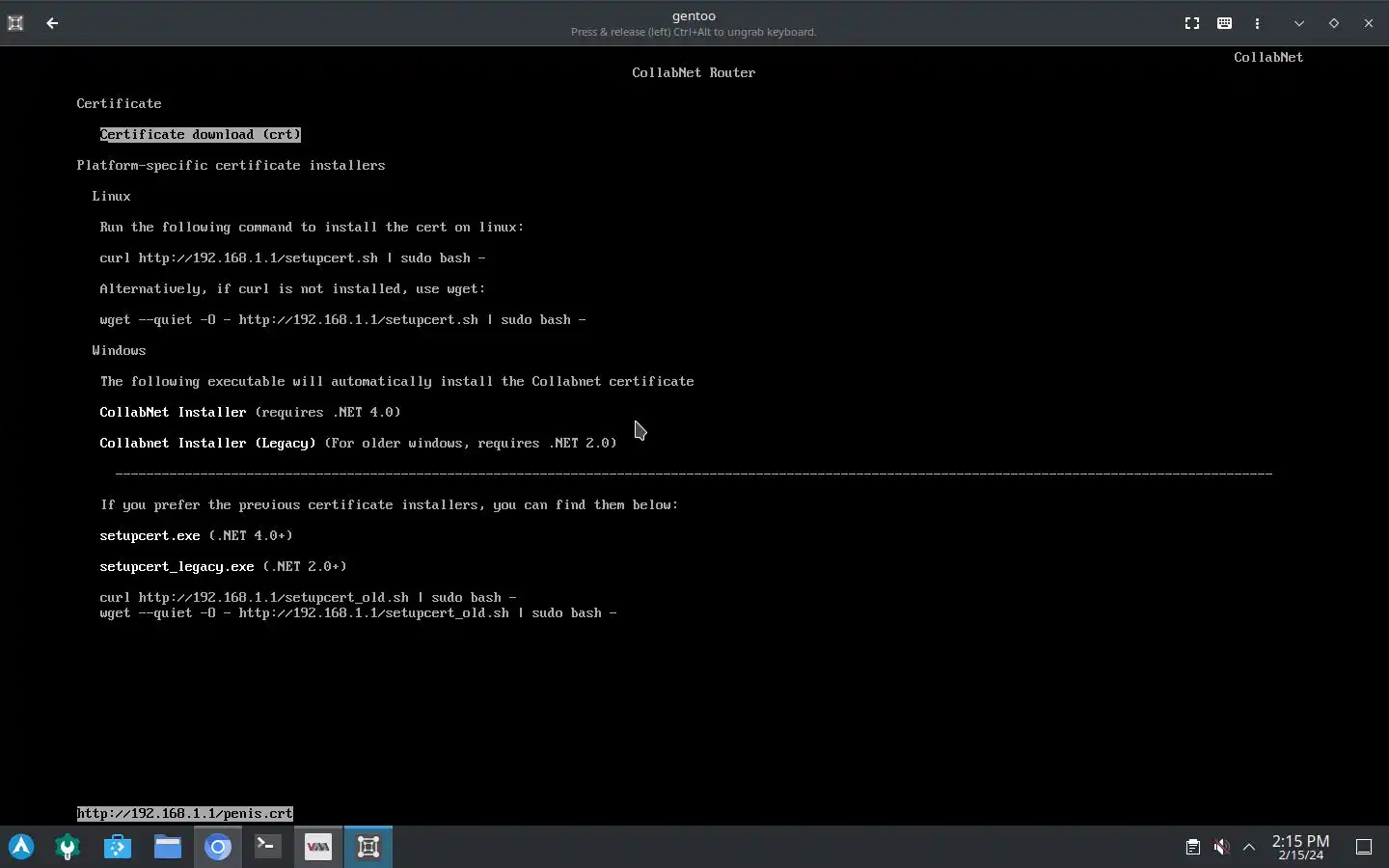
Task: Select the Boxes window in the taskbar
Action: [x=368, y=847]
